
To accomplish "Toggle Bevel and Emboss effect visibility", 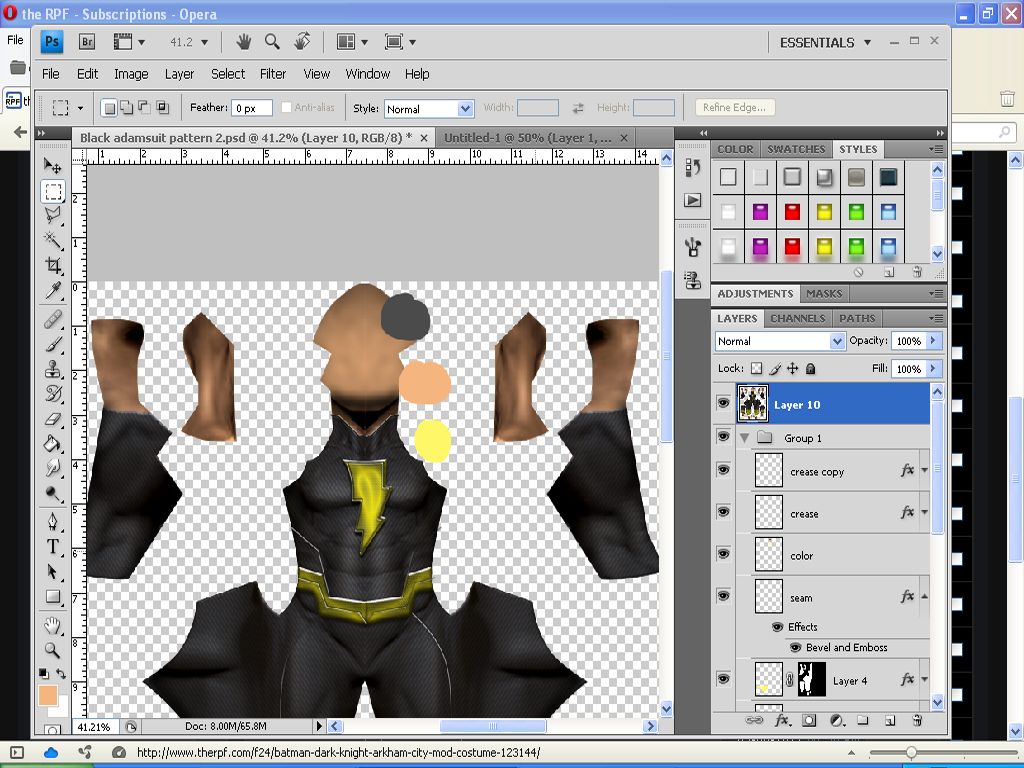I will pos(795,647).
